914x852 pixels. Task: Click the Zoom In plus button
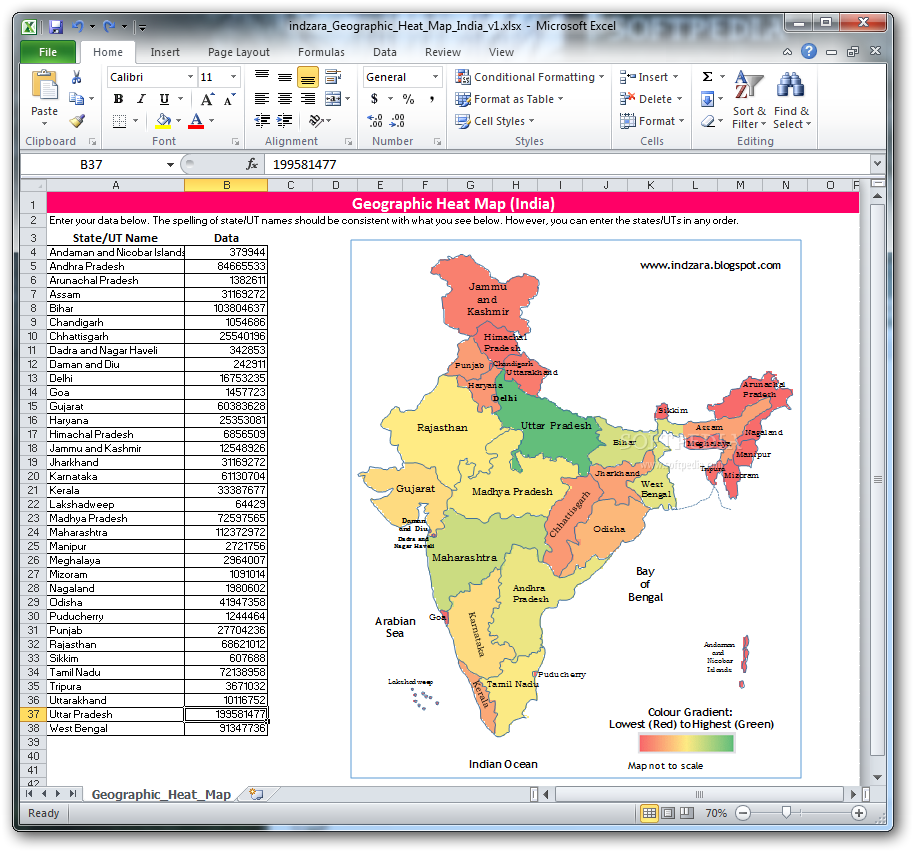click(x=859, y=813)
